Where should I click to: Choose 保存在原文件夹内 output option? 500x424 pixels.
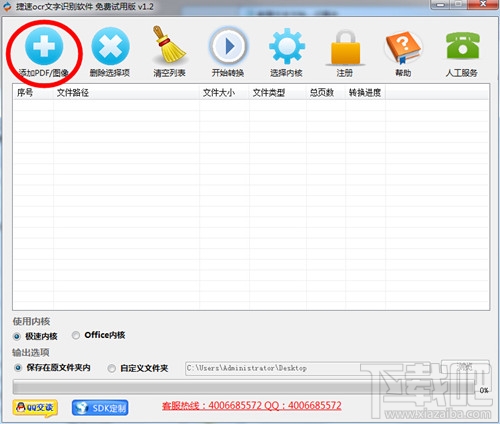18,368
